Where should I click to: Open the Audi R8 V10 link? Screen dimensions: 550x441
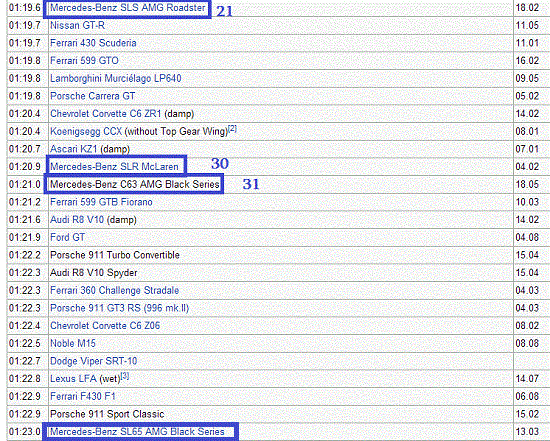pos(77,220)
